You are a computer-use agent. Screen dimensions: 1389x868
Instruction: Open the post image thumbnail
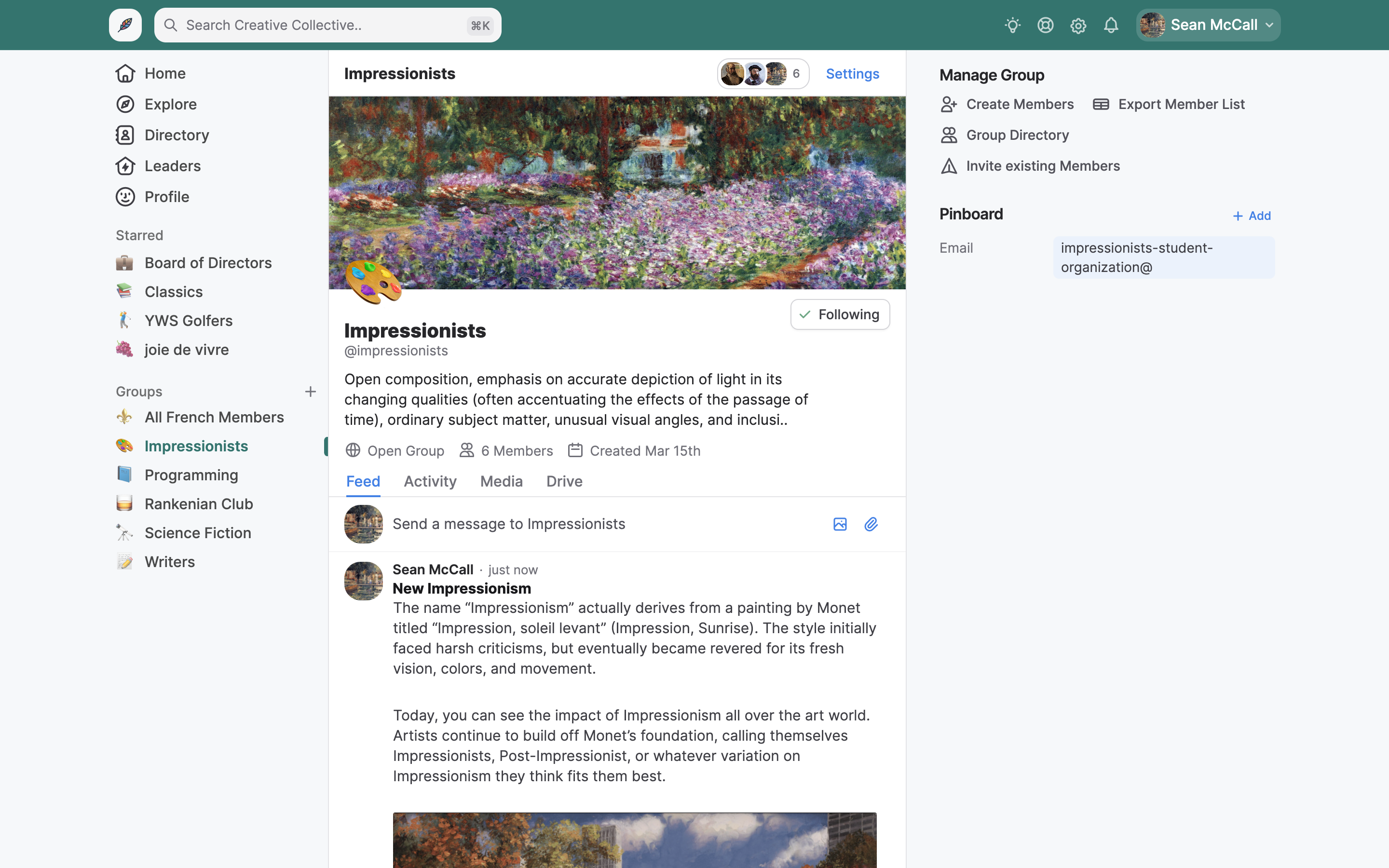[634, 840]
